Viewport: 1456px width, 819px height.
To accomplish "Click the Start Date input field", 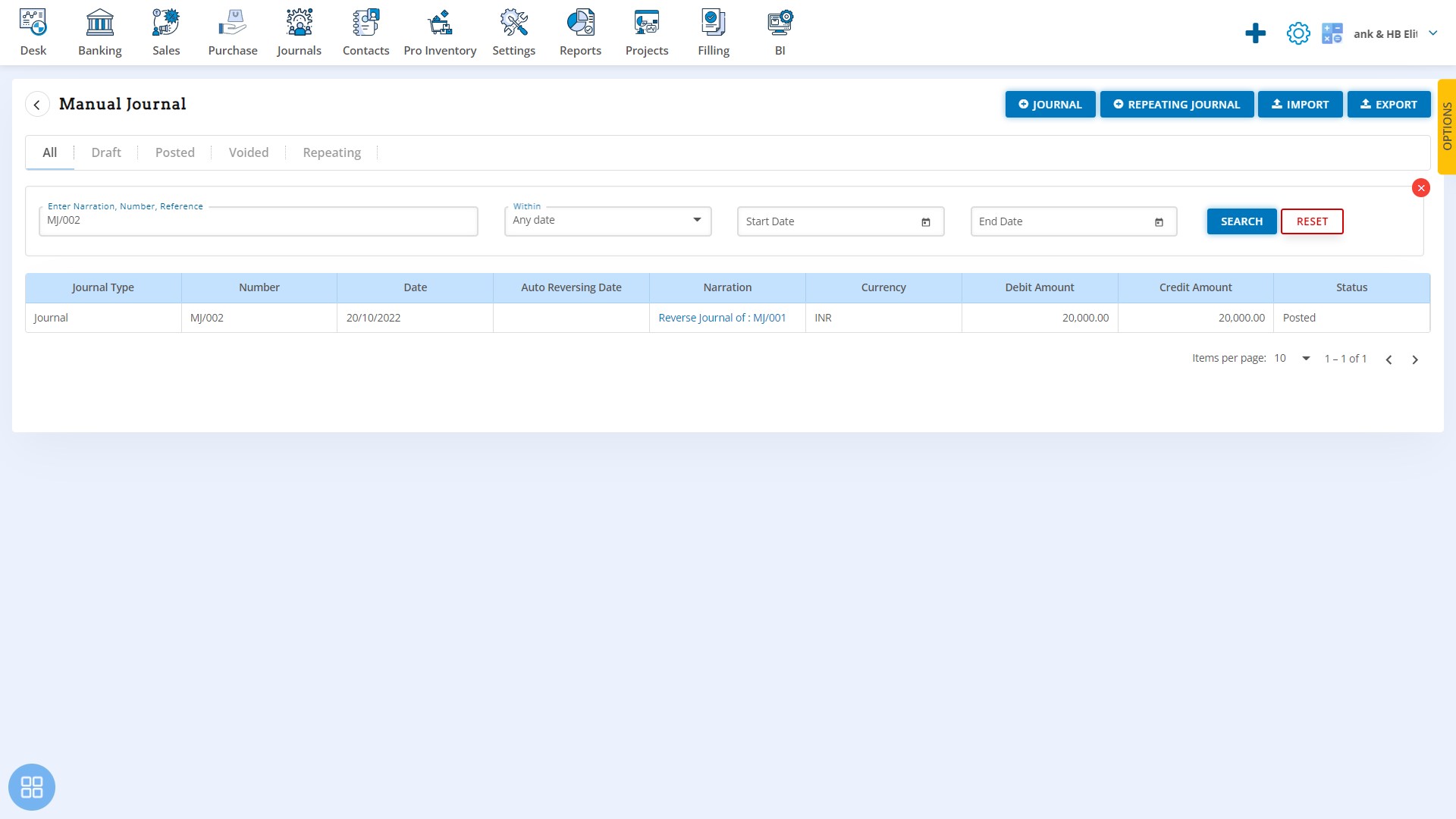I will click(840, 221).
